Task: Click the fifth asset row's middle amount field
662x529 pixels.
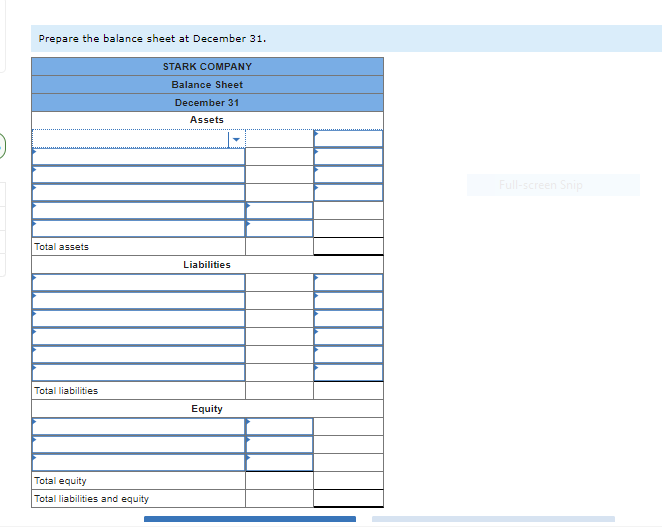Action: pos(279,211)
